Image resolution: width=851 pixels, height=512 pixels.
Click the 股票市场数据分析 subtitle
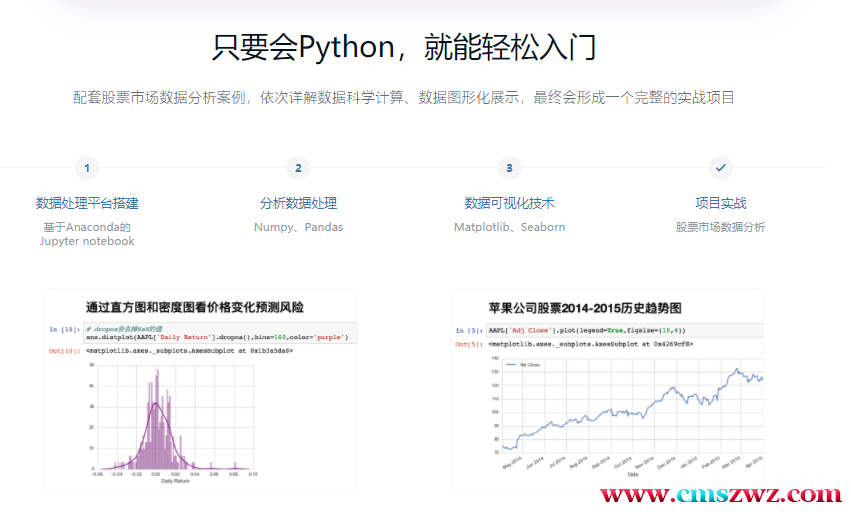click(x=720, y=227)
